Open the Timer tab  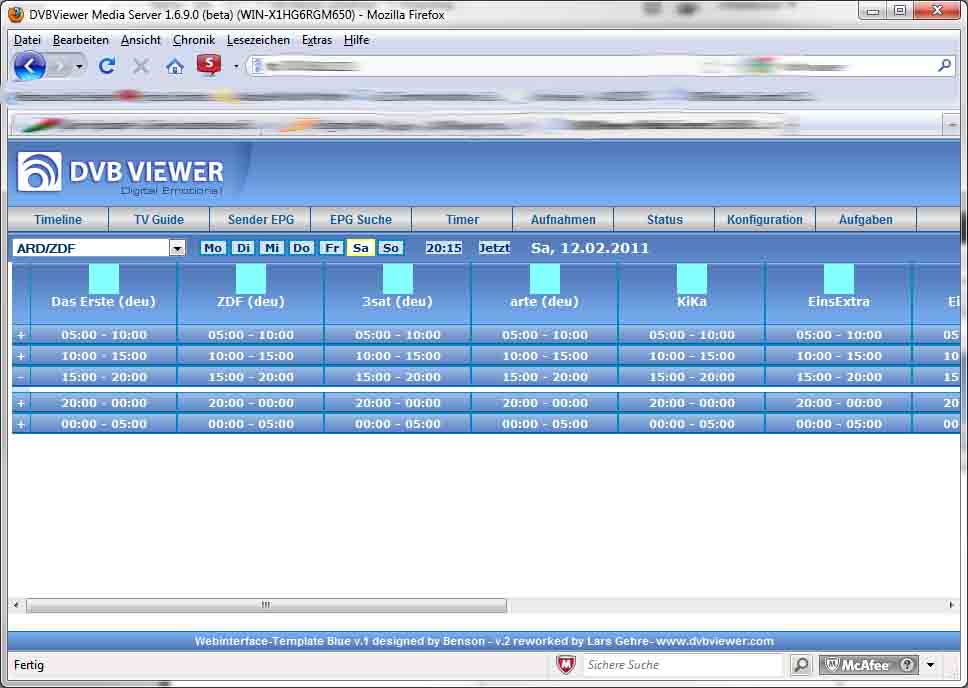pos(462,220)
